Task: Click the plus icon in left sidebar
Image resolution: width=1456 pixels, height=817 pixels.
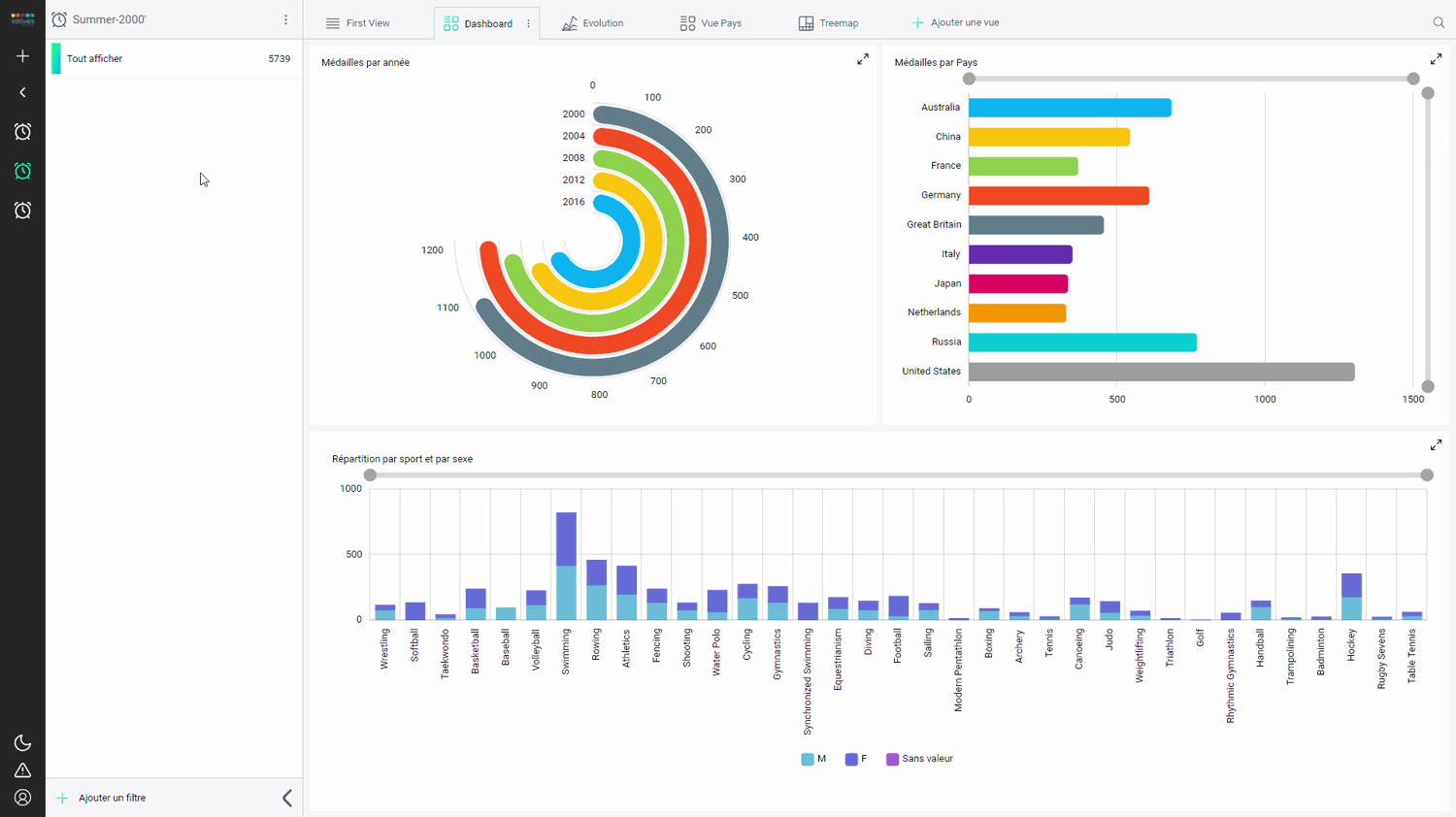Action: (22, 56)
